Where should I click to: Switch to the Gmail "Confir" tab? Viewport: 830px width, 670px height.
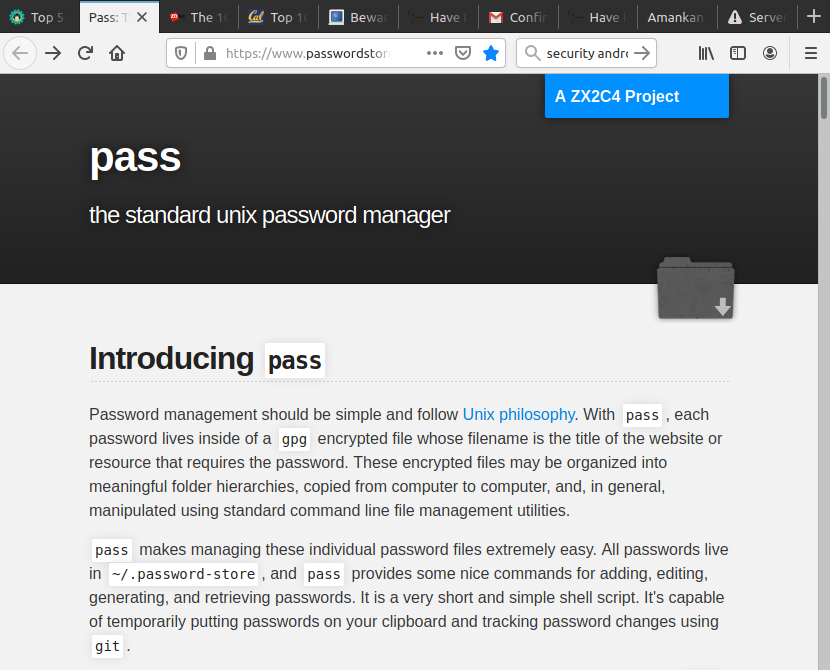[518, 17]
